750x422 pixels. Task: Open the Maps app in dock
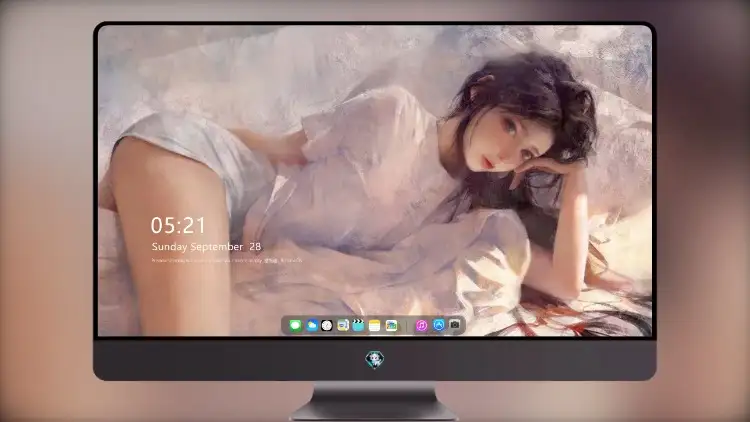click(x=391, y=326)
